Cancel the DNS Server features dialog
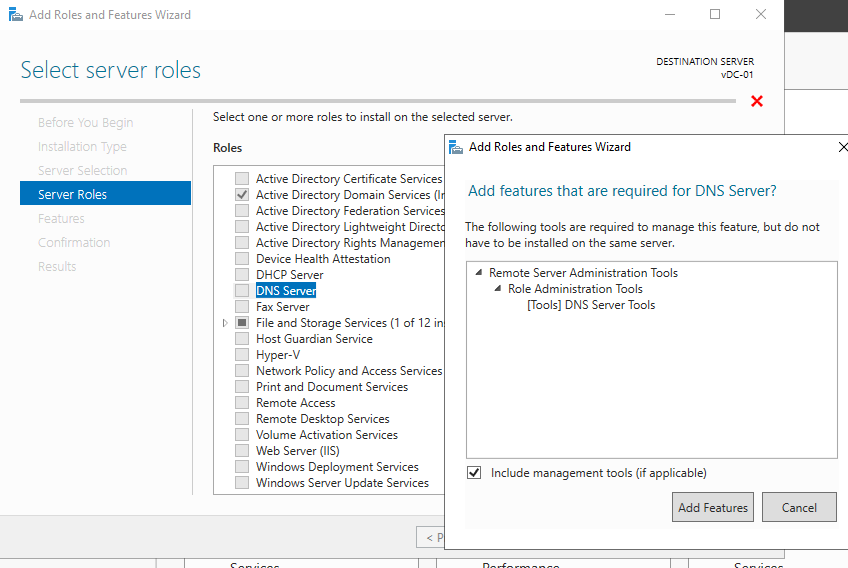Screen dimensions: 848x568 (x=799, y=507)
